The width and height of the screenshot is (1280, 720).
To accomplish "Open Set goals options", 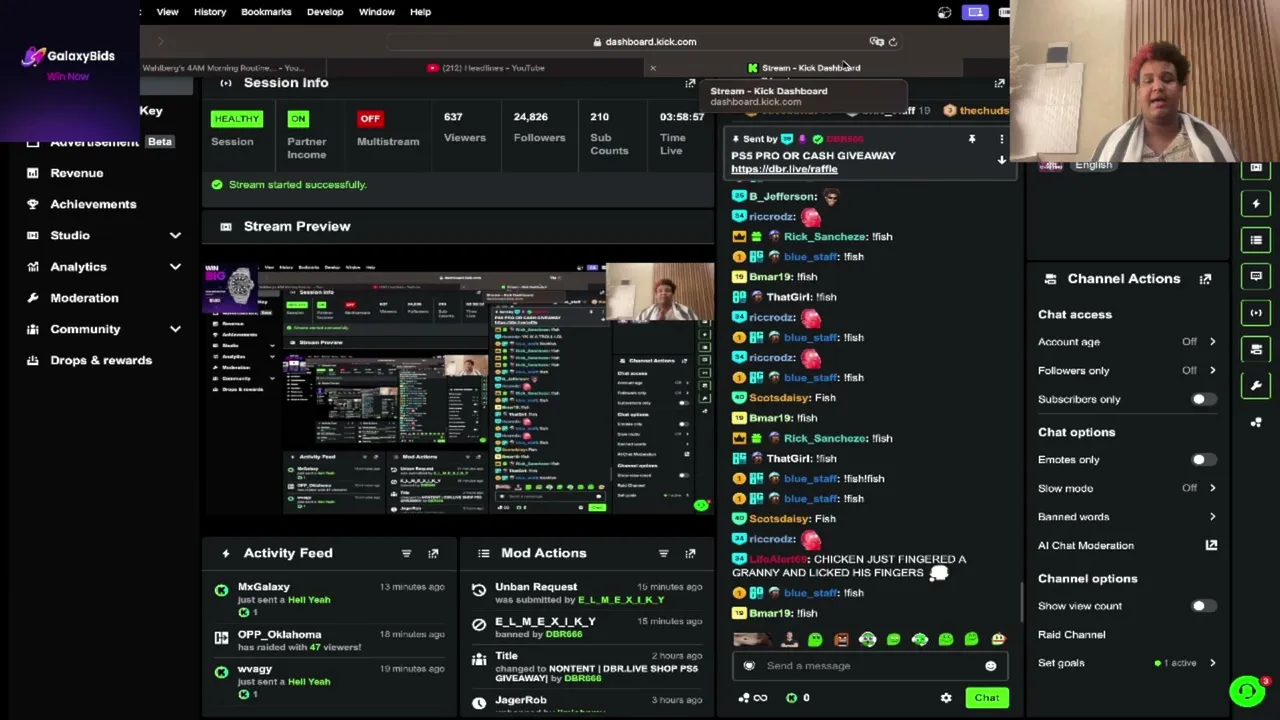I will click(x=1127, y=663).
